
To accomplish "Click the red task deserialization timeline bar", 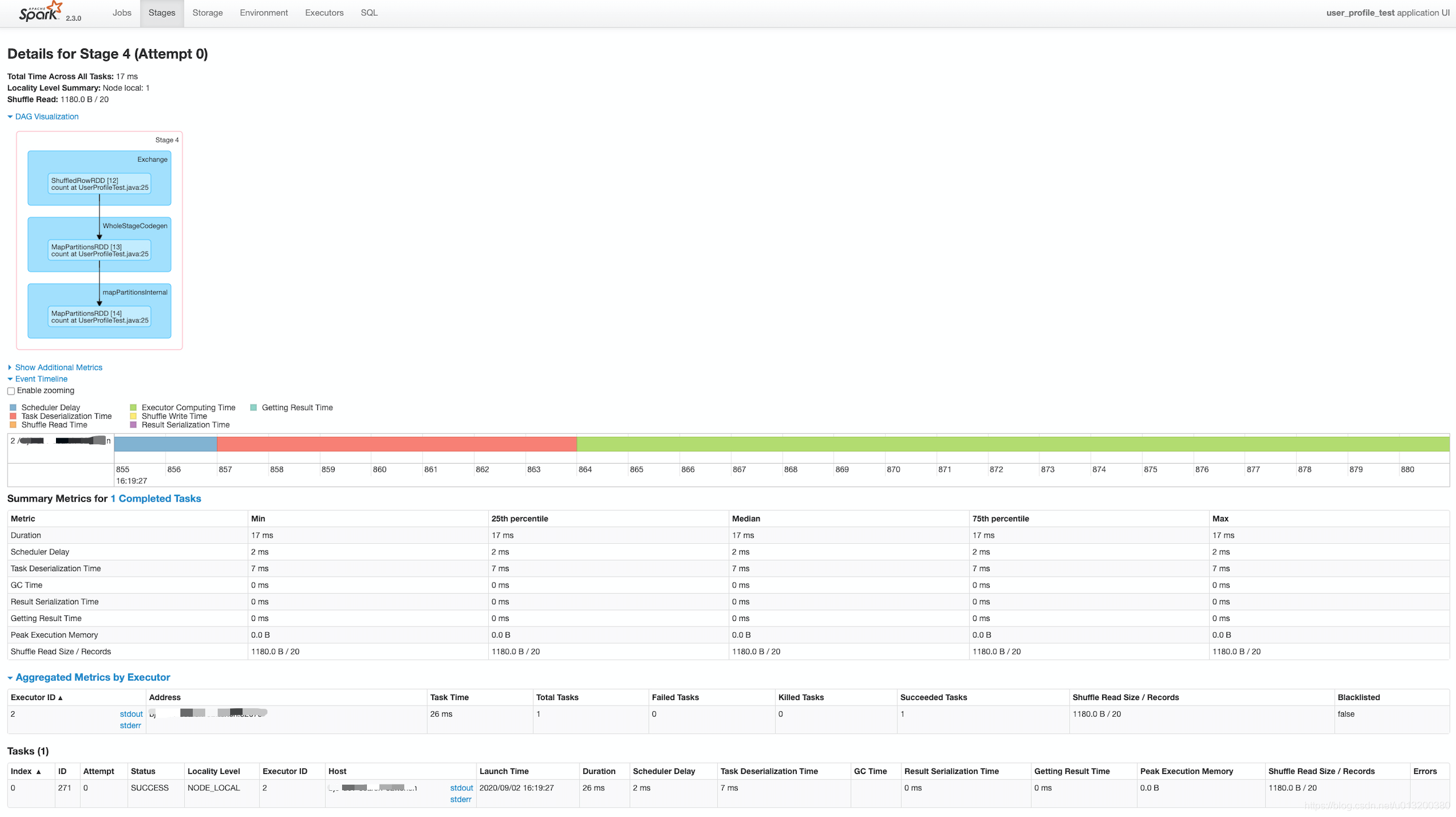I will [397, 444].
